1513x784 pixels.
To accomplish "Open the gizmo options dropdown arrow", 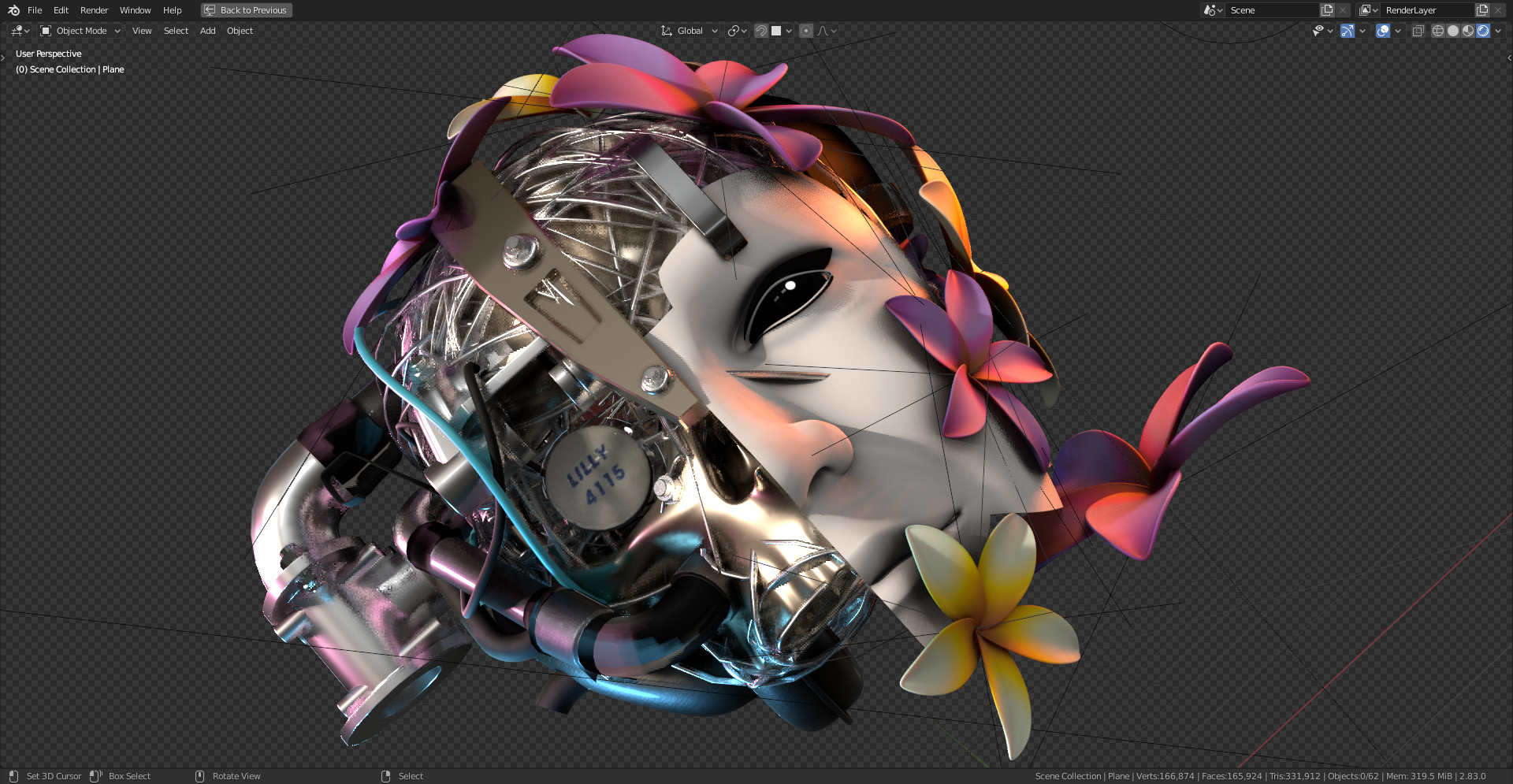I will (1362, 31).
